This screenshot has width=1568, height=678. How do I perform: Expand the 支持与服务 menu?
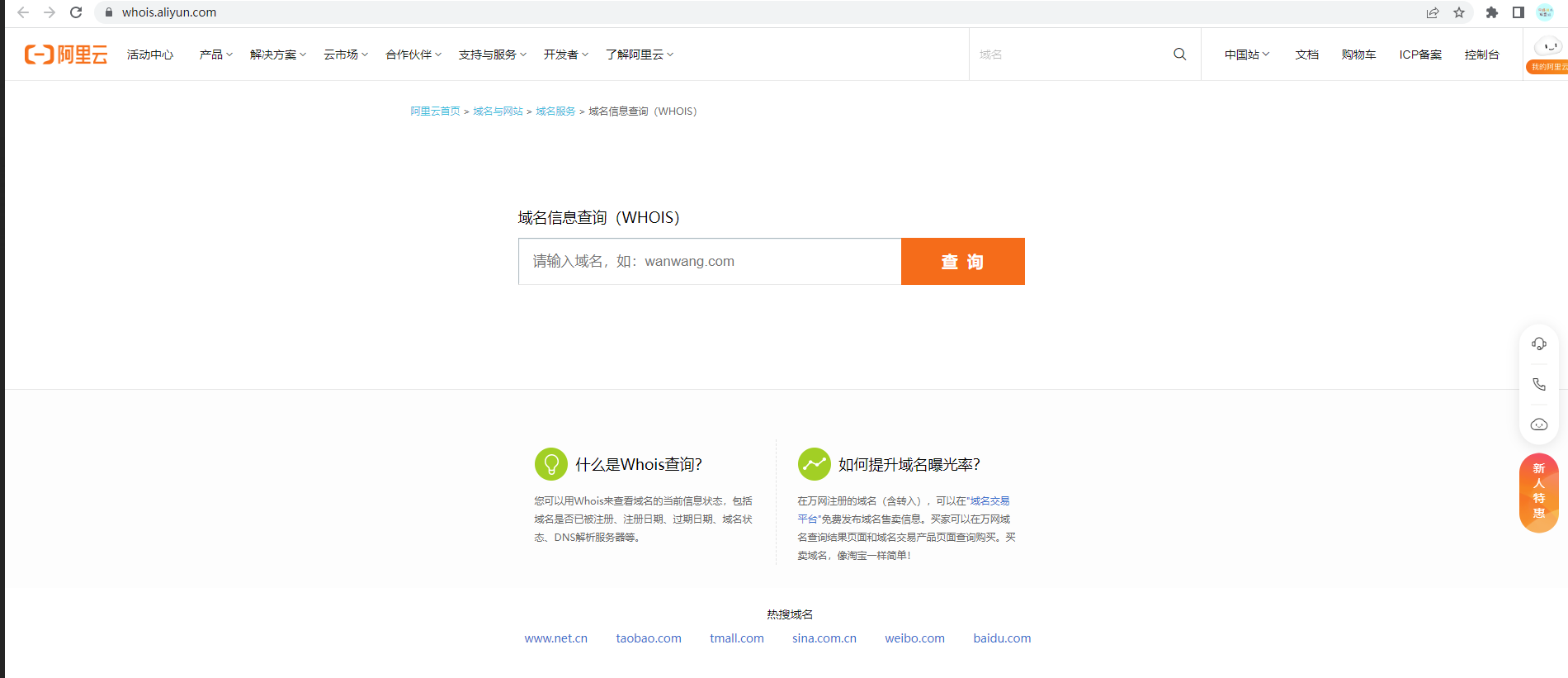493,55
